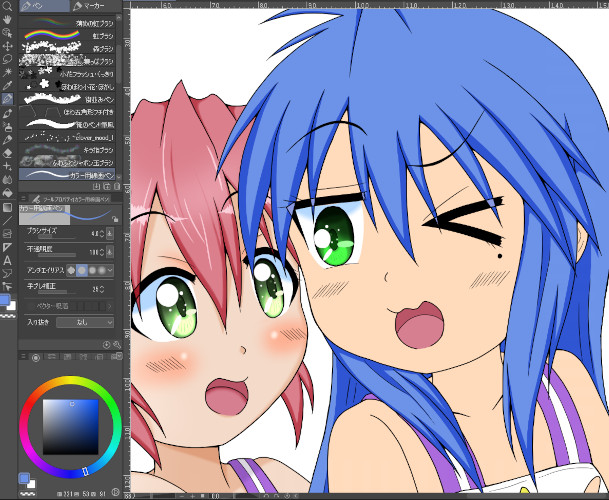Choose the カラー用線画ペン sub tool
The image size is (609, 500).
(x=67, y=174)
